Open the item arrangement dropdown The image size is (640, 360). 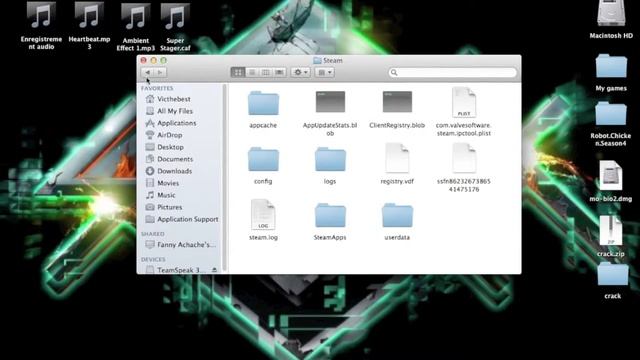(x=325, y=72)
